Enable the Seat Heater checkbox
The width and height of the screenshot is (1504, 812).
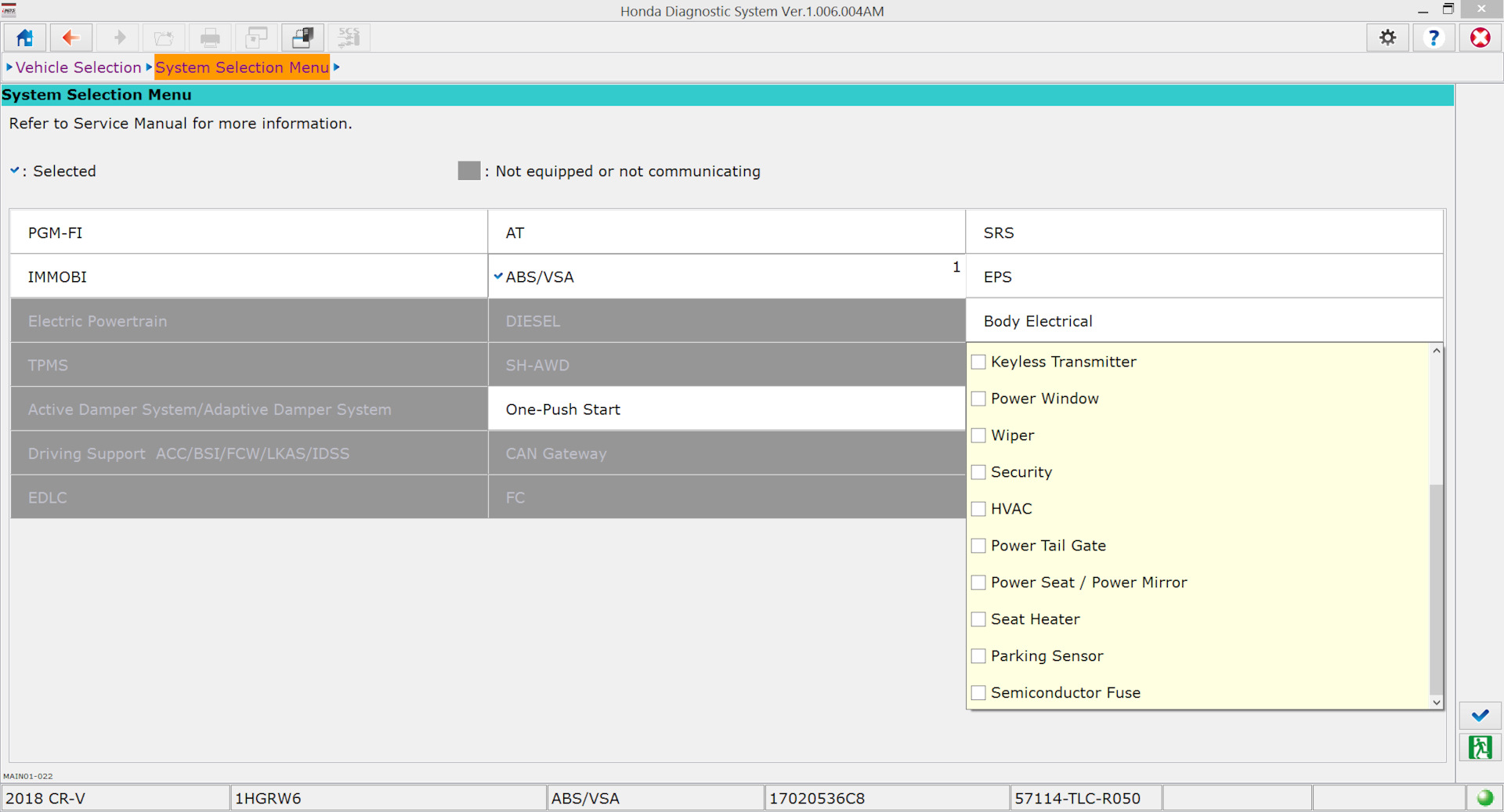coord(978,619)
